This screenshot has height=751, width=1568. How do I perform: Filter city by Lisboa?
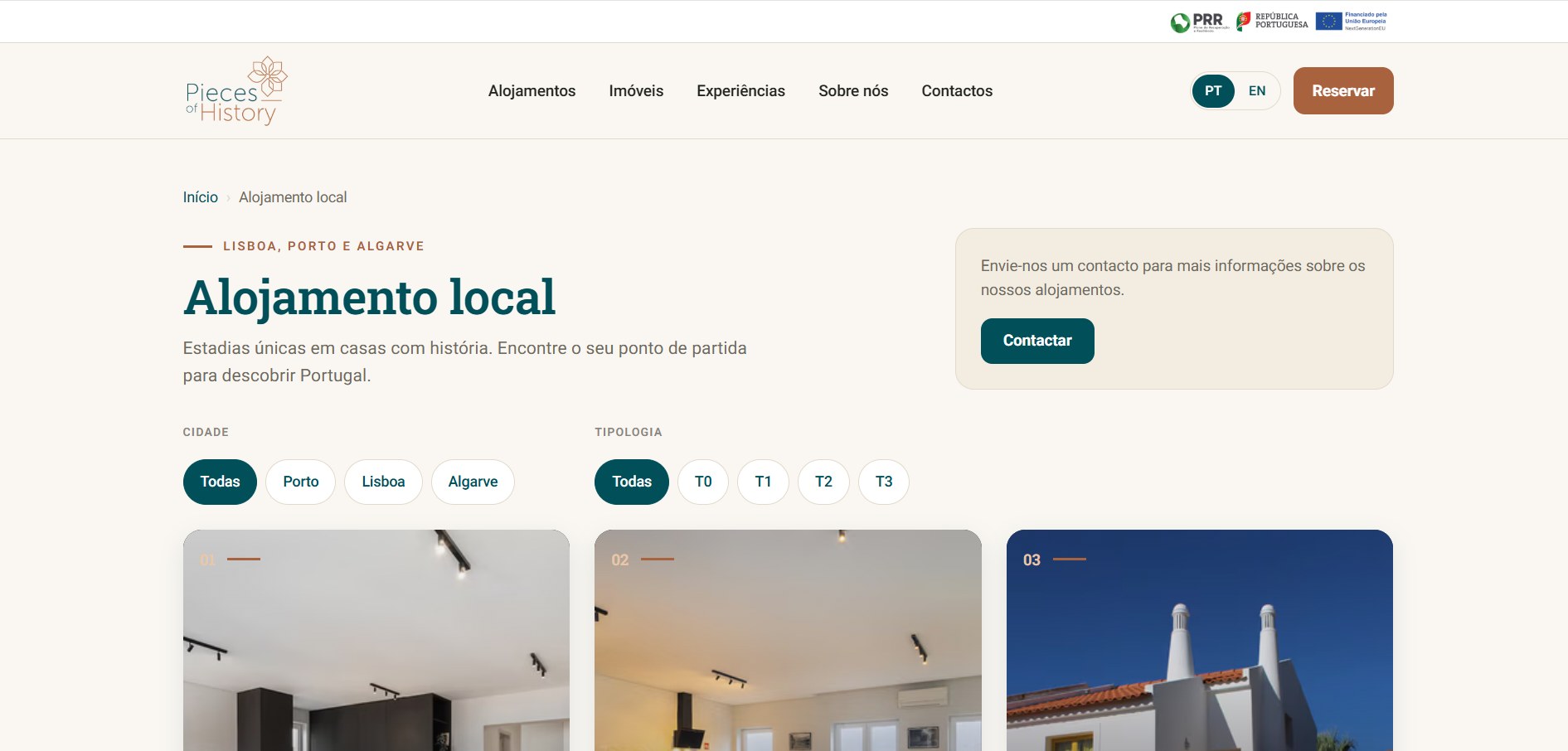pos(383,482)
